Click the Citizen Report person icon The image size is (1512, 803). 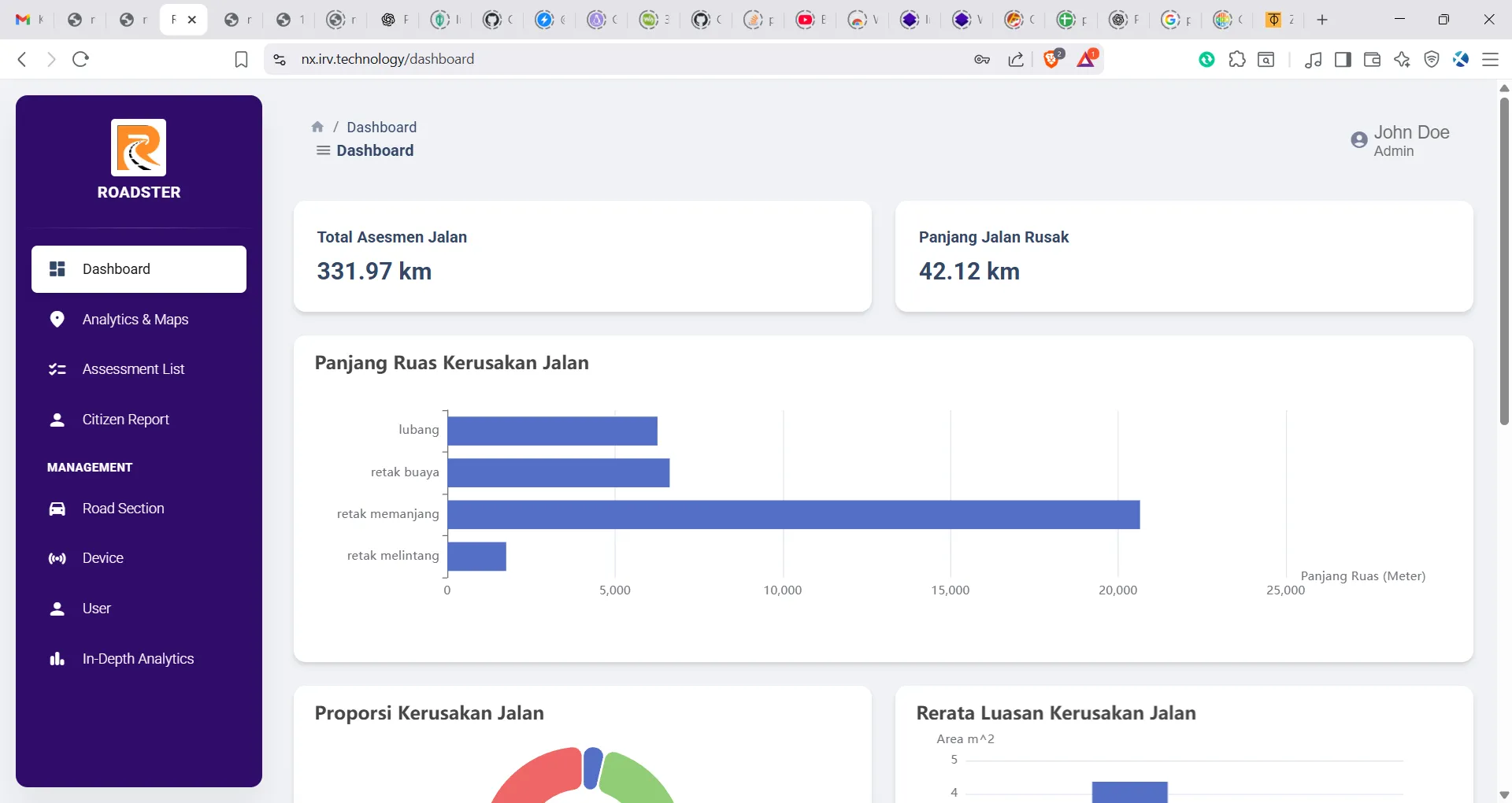click(x=57, y=420)
